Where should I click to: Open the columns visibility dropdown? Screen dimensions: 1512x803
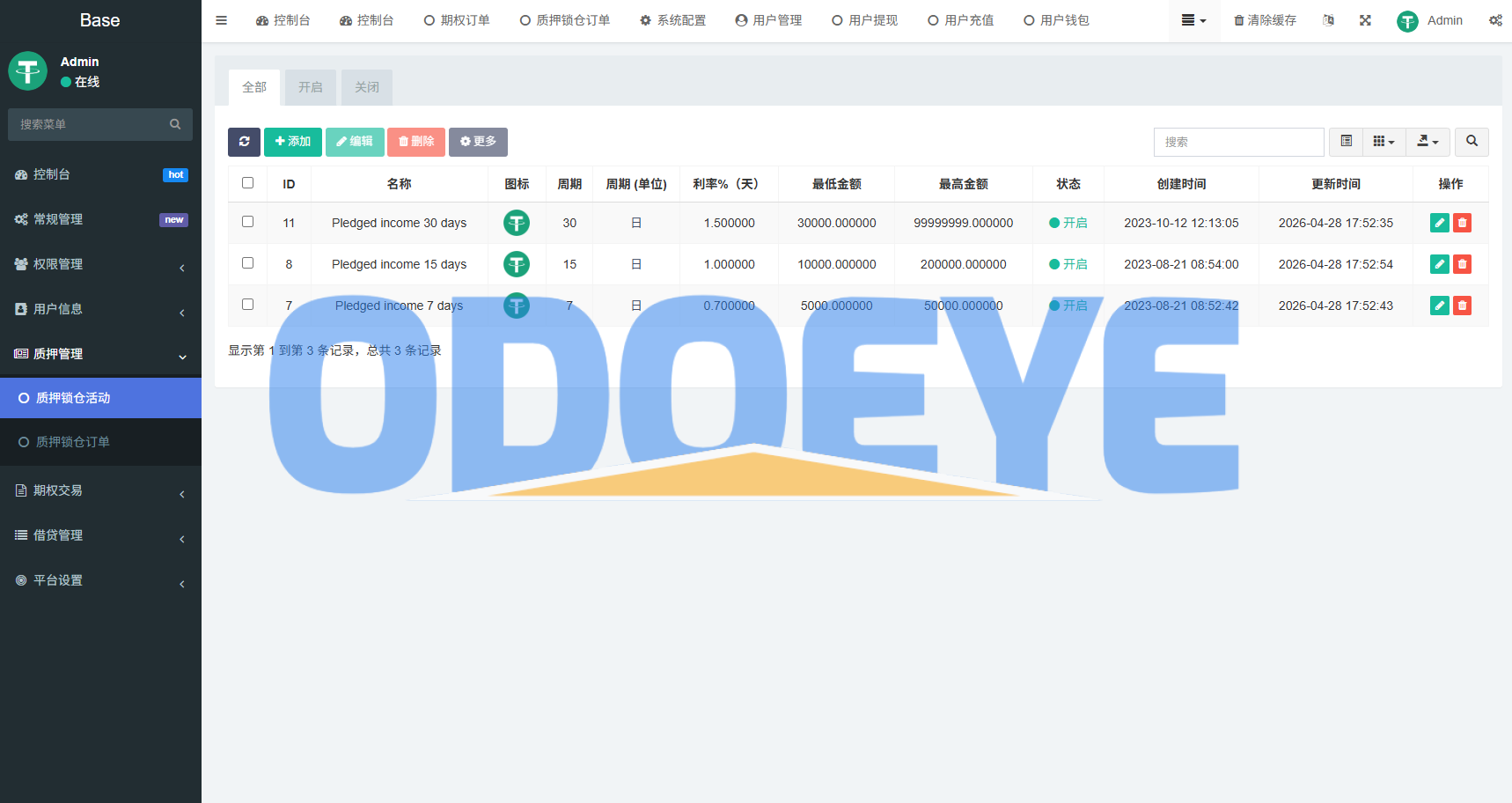click(1384, 142)
